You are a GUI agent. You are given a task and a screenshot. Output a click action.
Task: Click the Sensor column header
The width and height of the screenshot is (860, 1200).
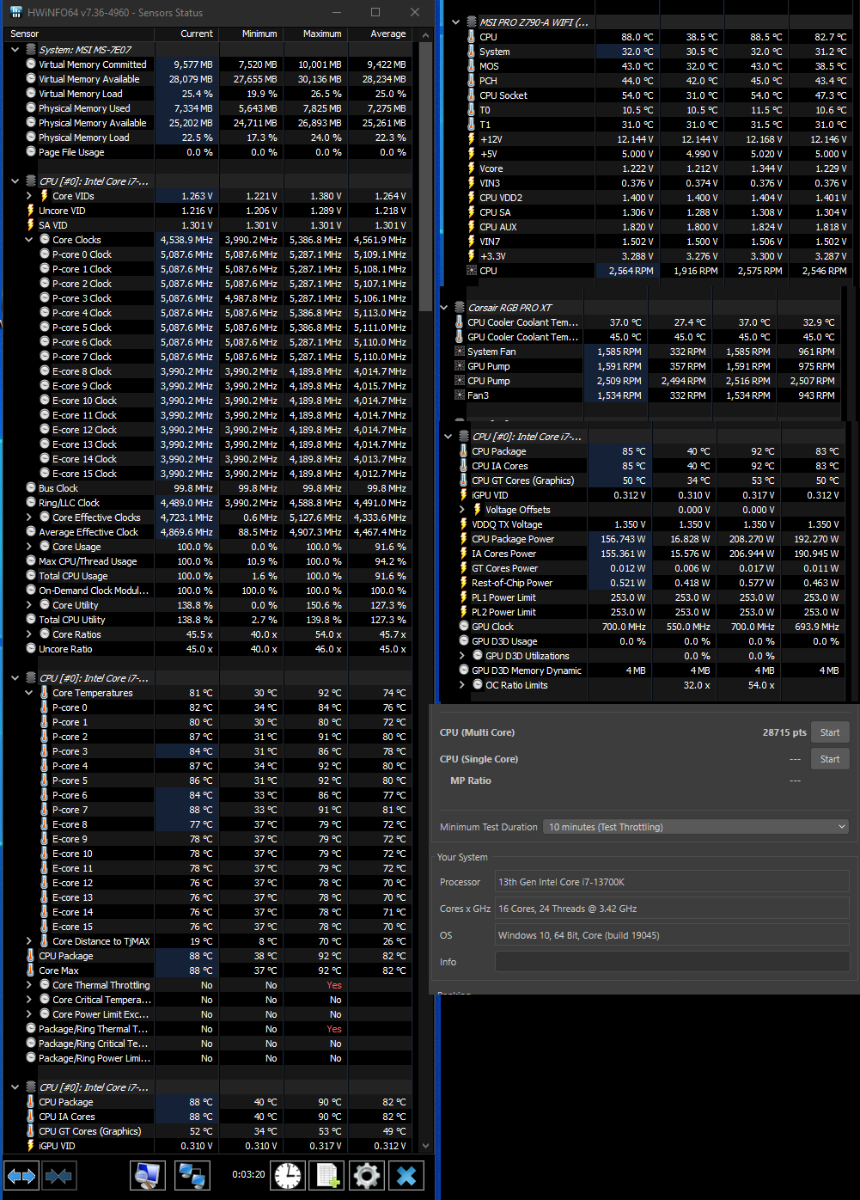80,34
